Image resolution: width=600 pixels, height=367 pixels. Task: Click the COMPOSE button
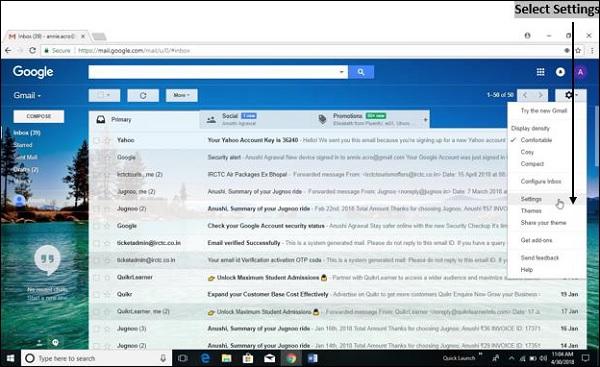tap(39, 116)
